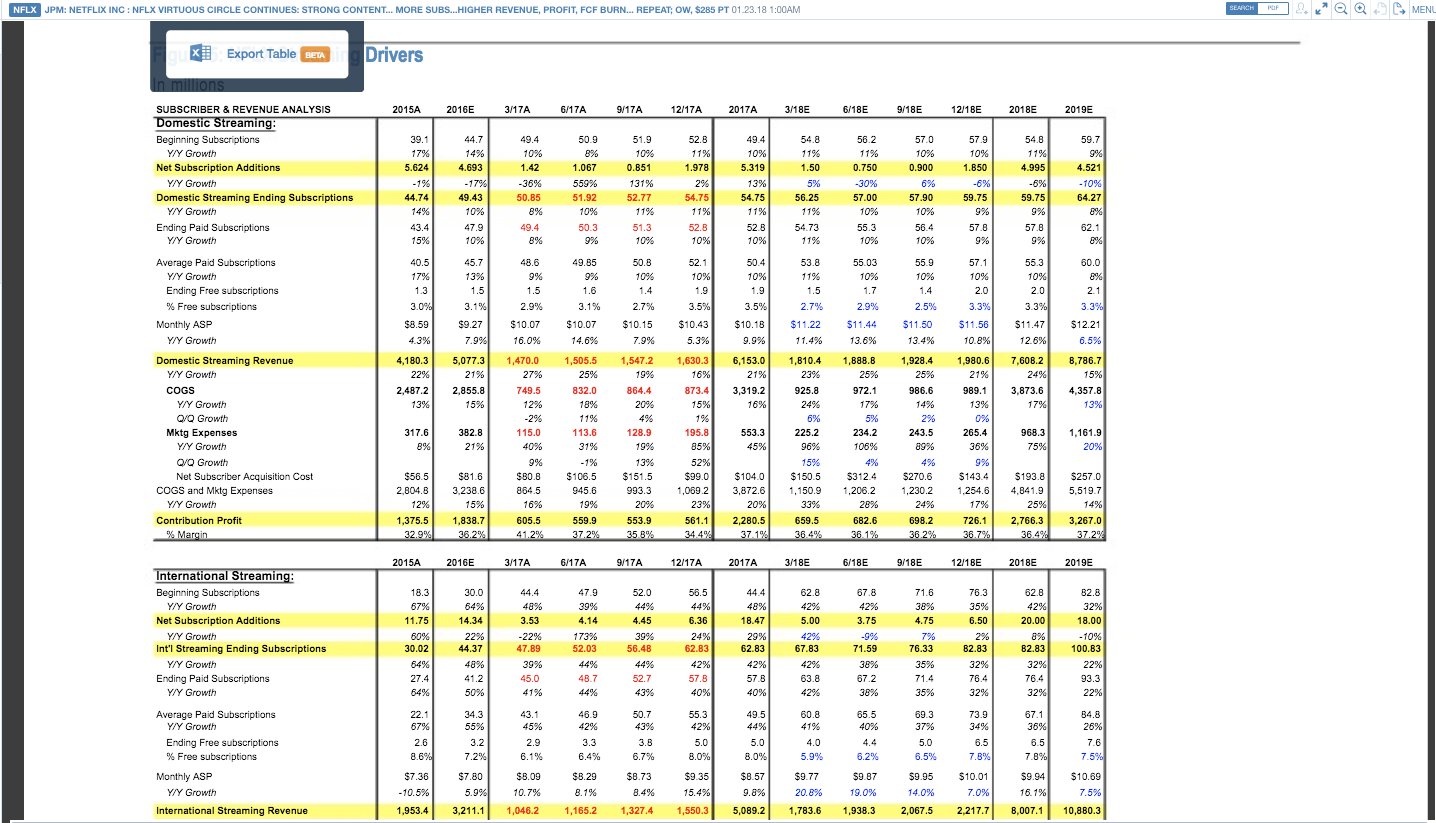Click the 'Int'l Streaming Ending Subscriptions' label
Screen dimensions: 1436x823
[x=241, y=648]
